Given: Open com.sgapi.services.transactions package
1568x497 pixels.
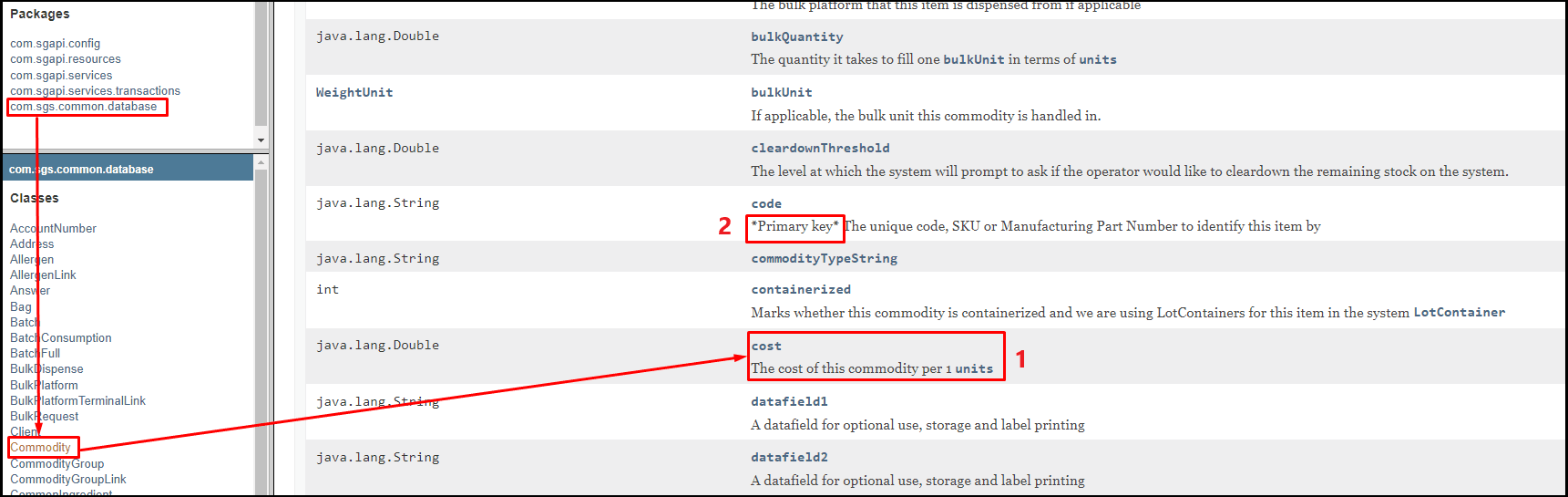Looking at the screenshot, I should click(95, 90).
